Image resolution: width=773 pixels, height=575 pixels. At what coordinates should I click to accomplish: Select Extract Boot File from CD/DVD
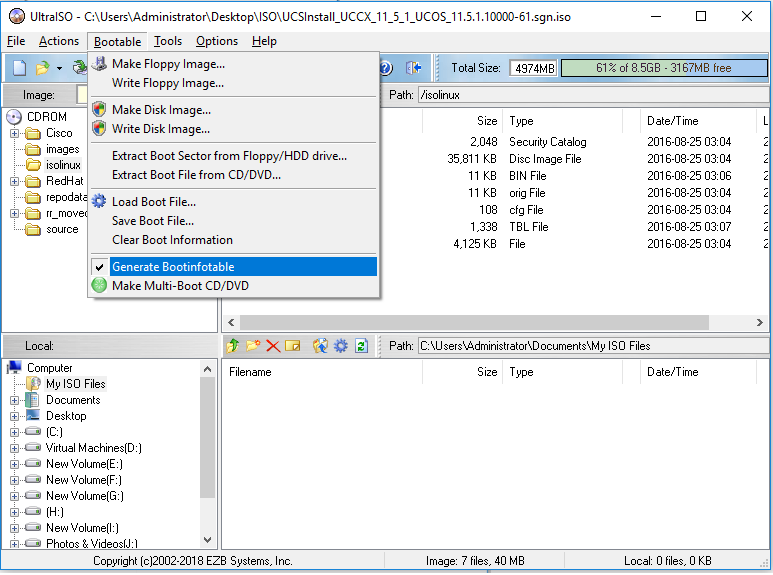point(234,175)
